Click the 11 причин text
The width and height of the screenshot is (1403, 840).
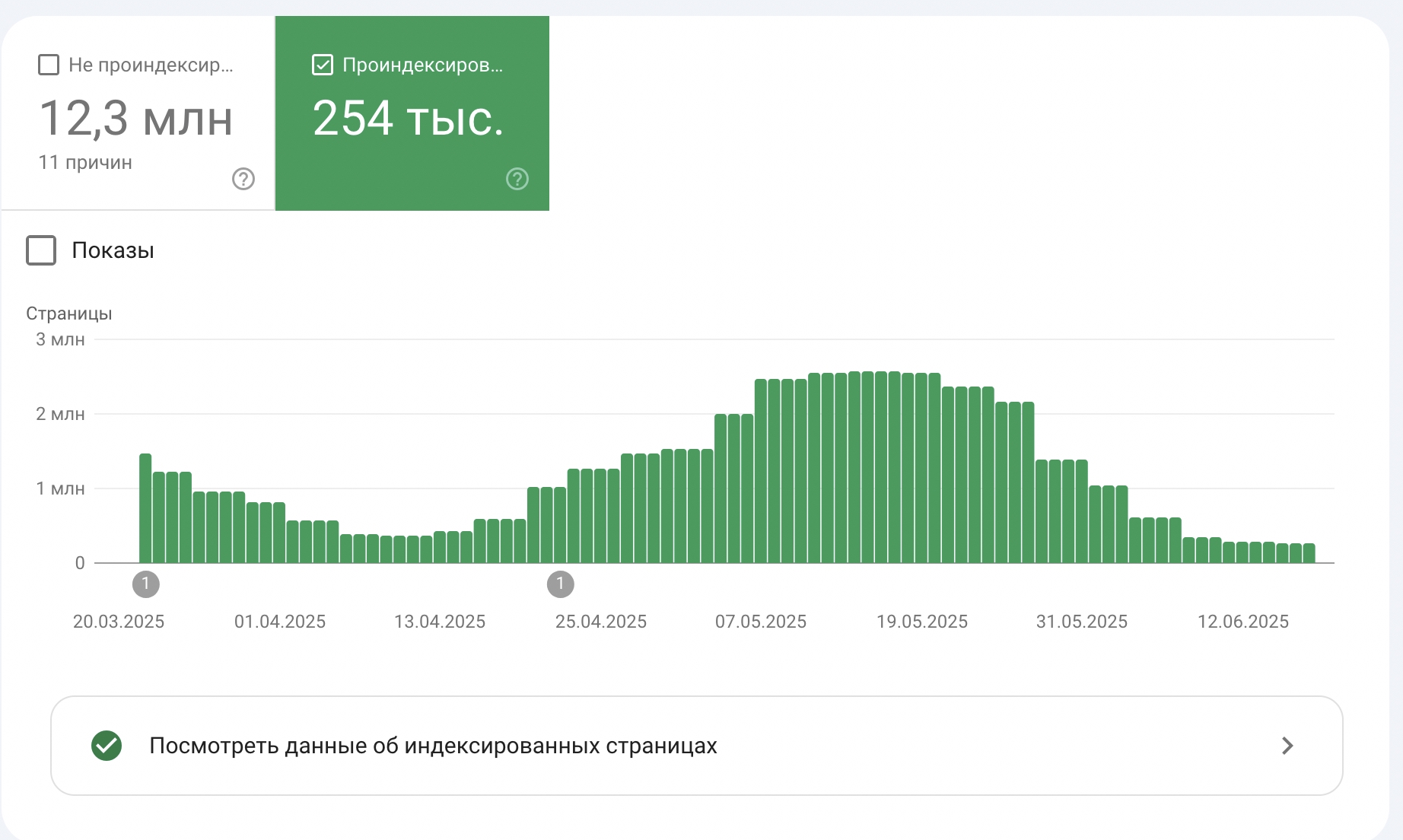84,162
